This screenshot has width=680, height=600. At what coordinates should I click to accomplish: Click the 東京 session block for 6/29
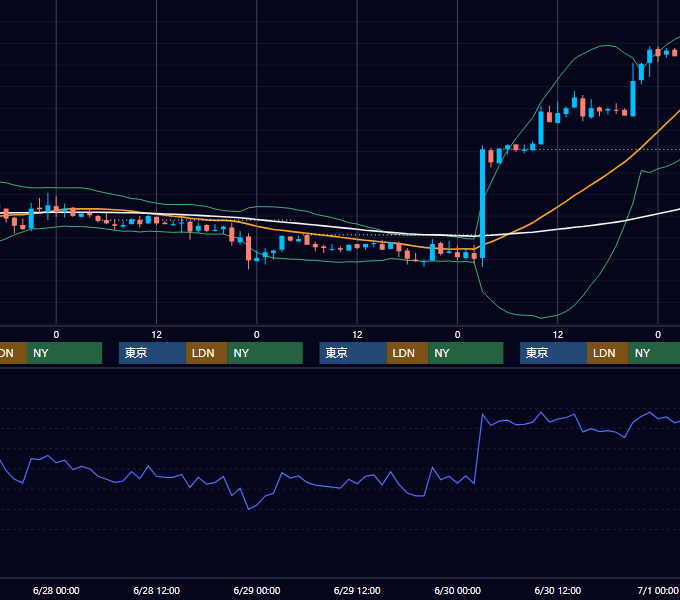point(353,353)
